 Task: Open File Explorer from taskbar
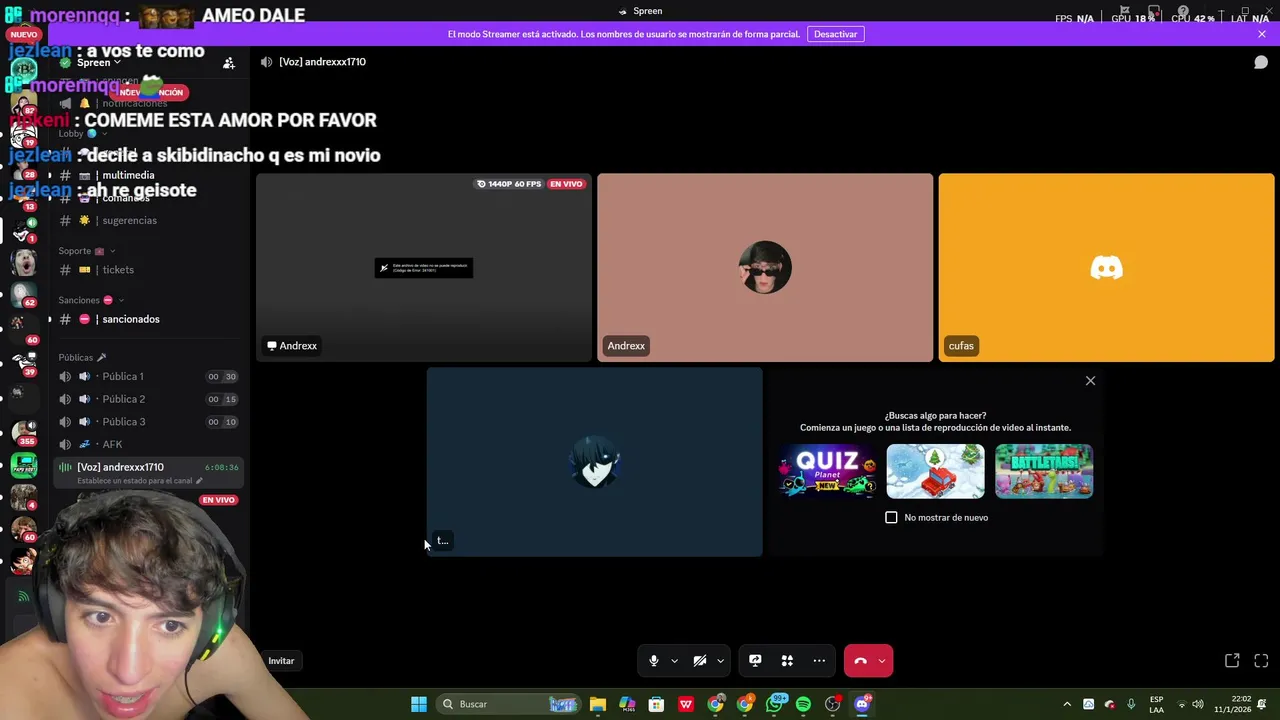coord(598,704)
